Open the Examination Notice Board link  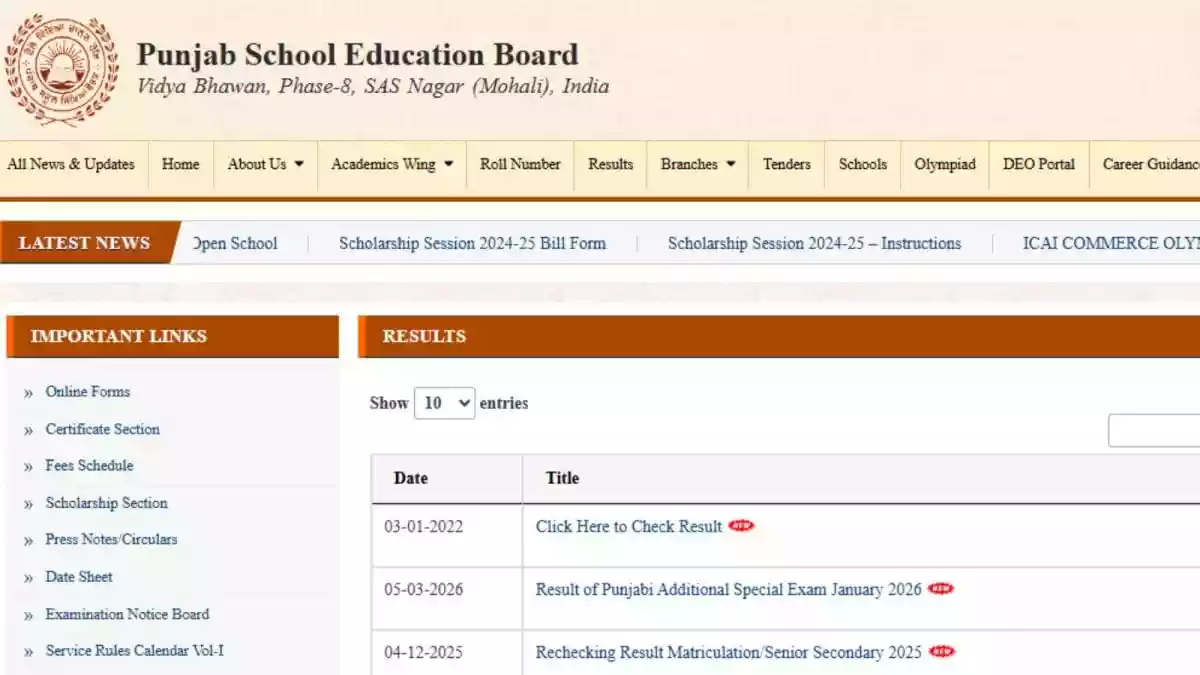coord(127,614)
